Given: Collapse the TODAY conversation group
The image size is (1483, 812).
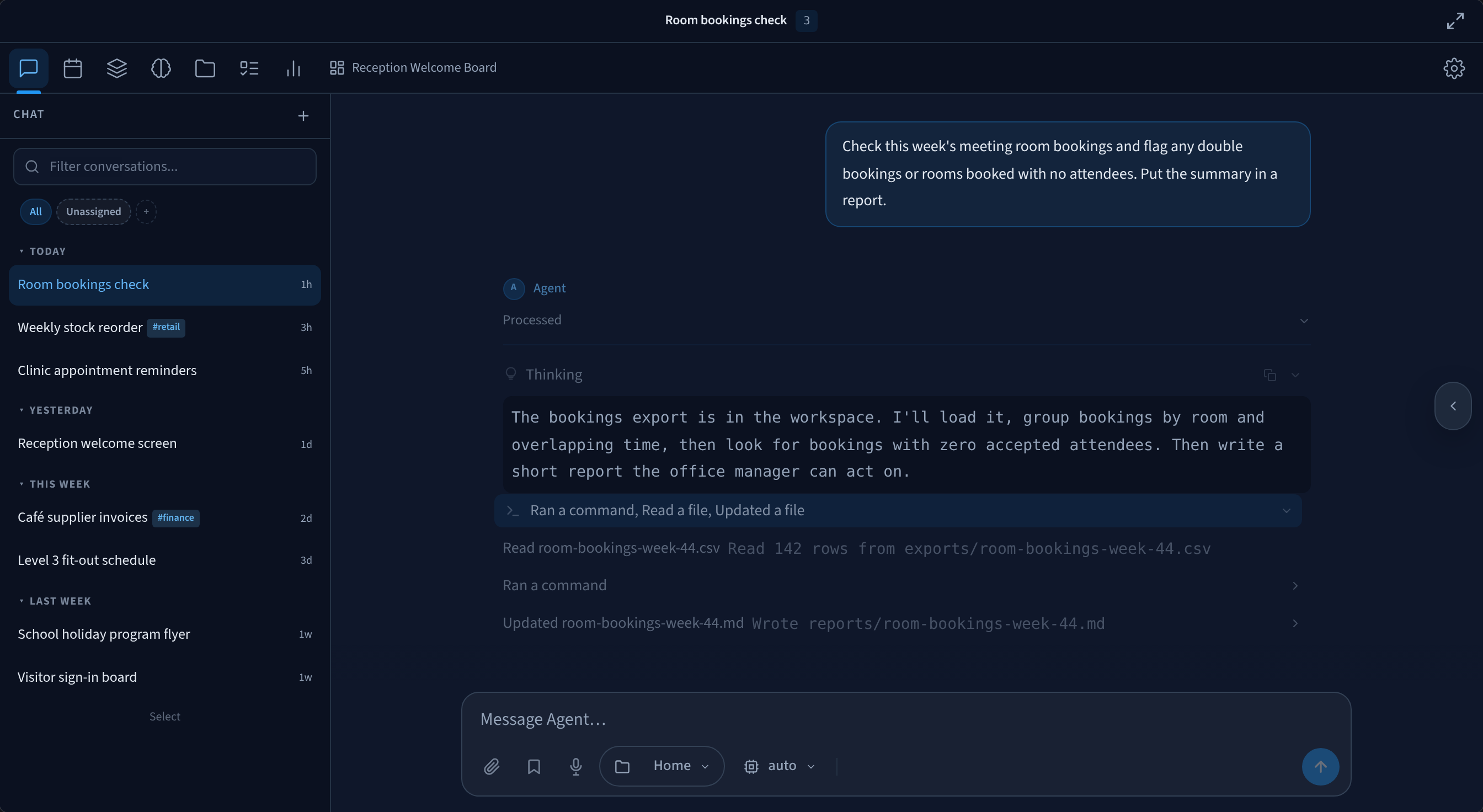Looking at the screenshot, I should [x=42, y=251].
